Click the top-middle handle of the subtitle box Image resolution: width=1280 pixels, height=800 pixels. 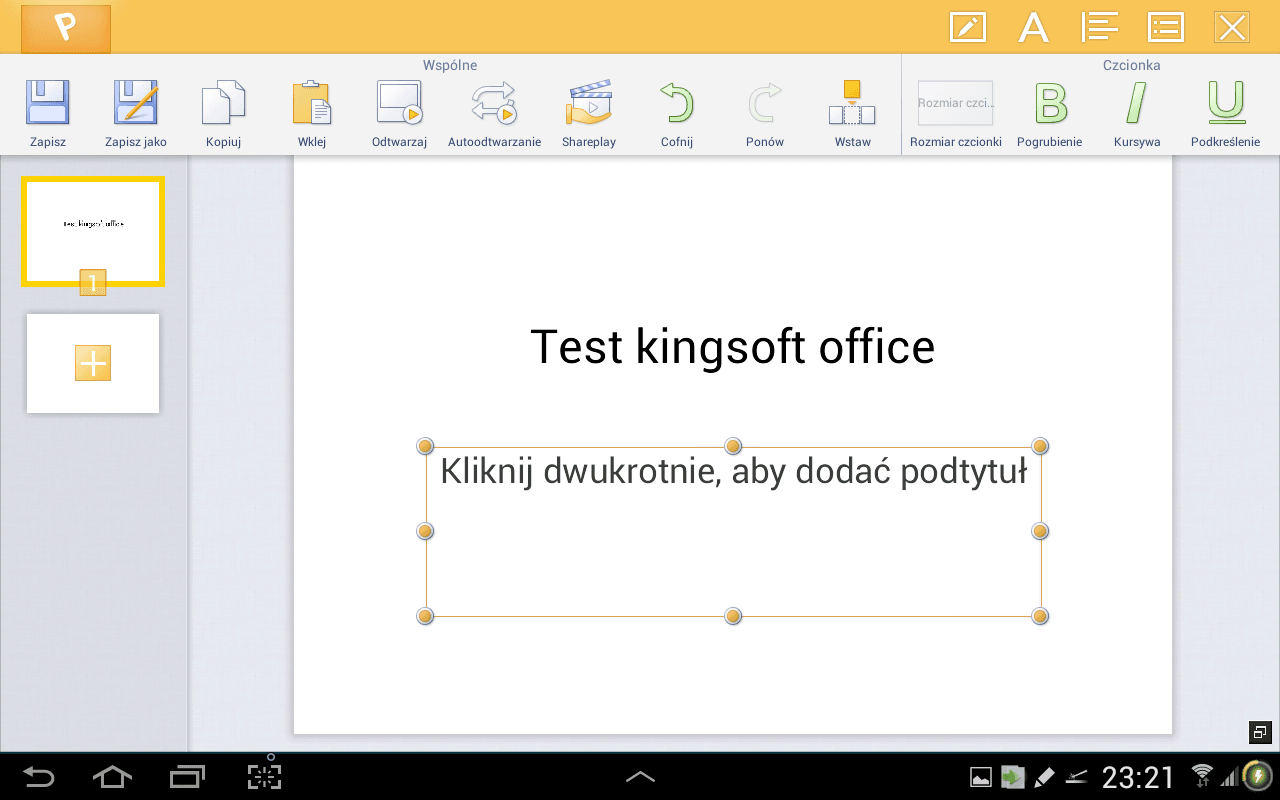pyautogui.click(x=733, y=446)
